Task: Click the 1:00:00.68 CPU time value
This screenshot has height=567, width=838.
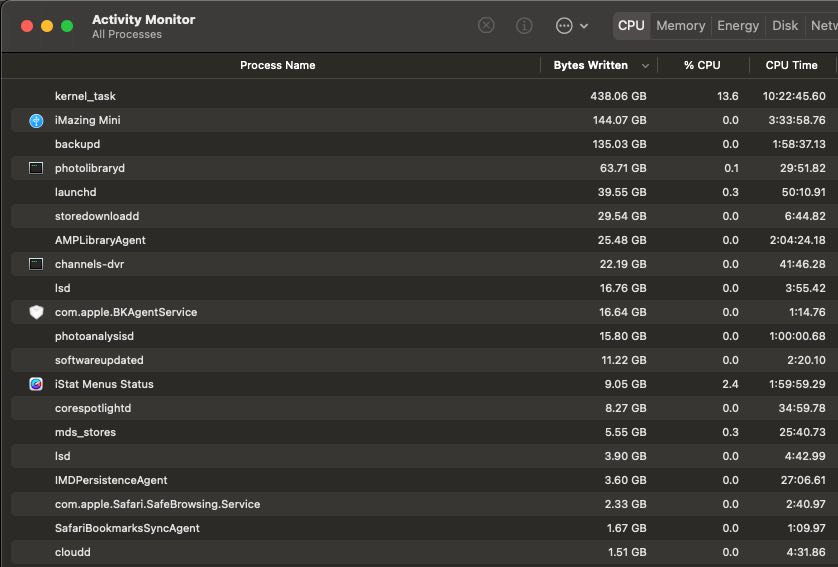Action: pyautogui.click(x=797, y=336)
